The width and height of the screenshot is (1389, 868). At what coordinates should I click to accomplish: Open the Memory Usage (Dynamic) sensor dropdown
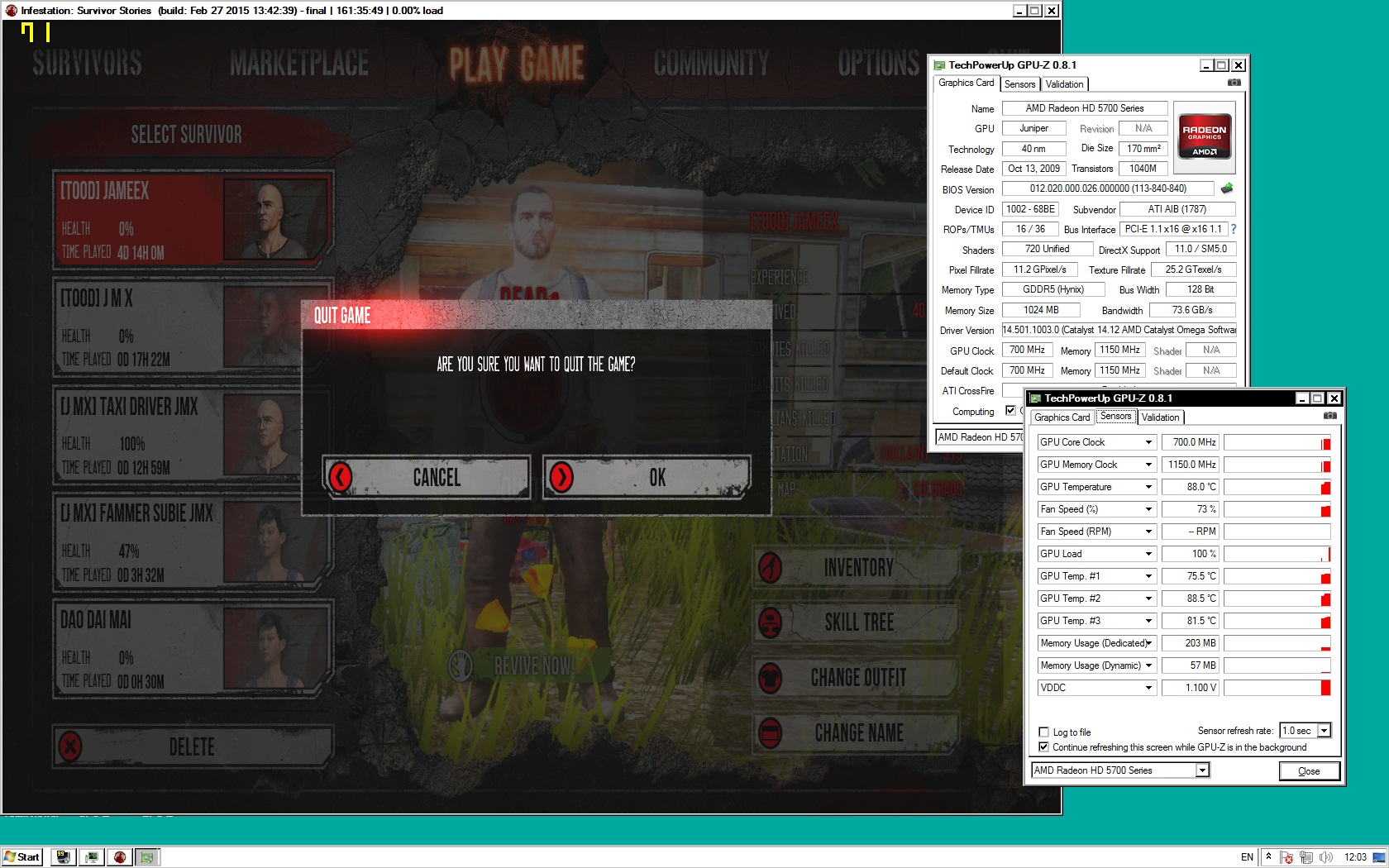pyautogui.click(x=1148, y=665)
